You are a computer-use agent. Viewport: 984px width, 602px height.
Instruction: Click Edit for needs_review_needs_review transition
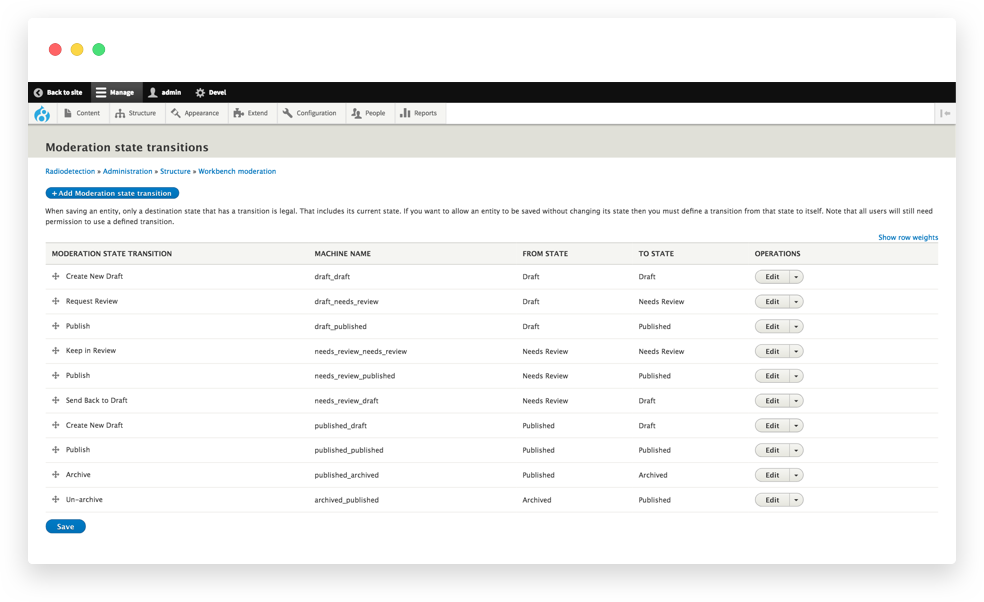772,352
